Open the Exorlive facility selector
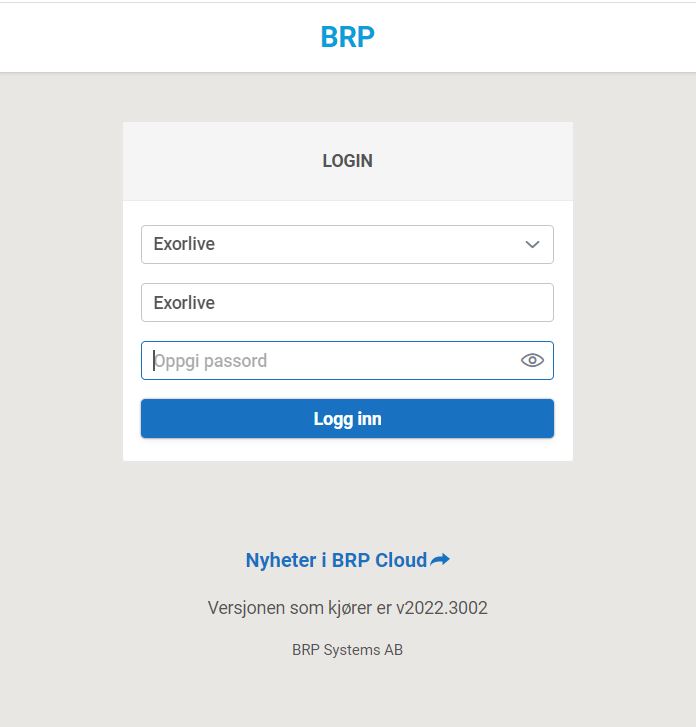The image size is (696, 727). 347,244
